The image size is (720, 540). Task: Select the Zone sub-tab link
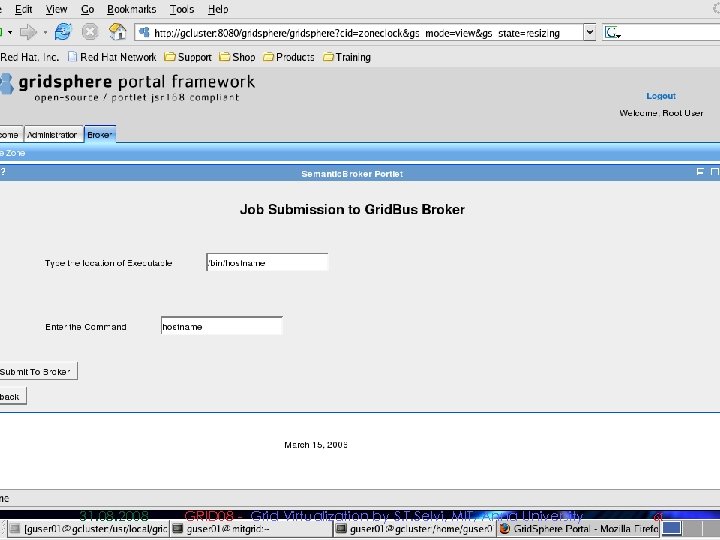[13, 153]
